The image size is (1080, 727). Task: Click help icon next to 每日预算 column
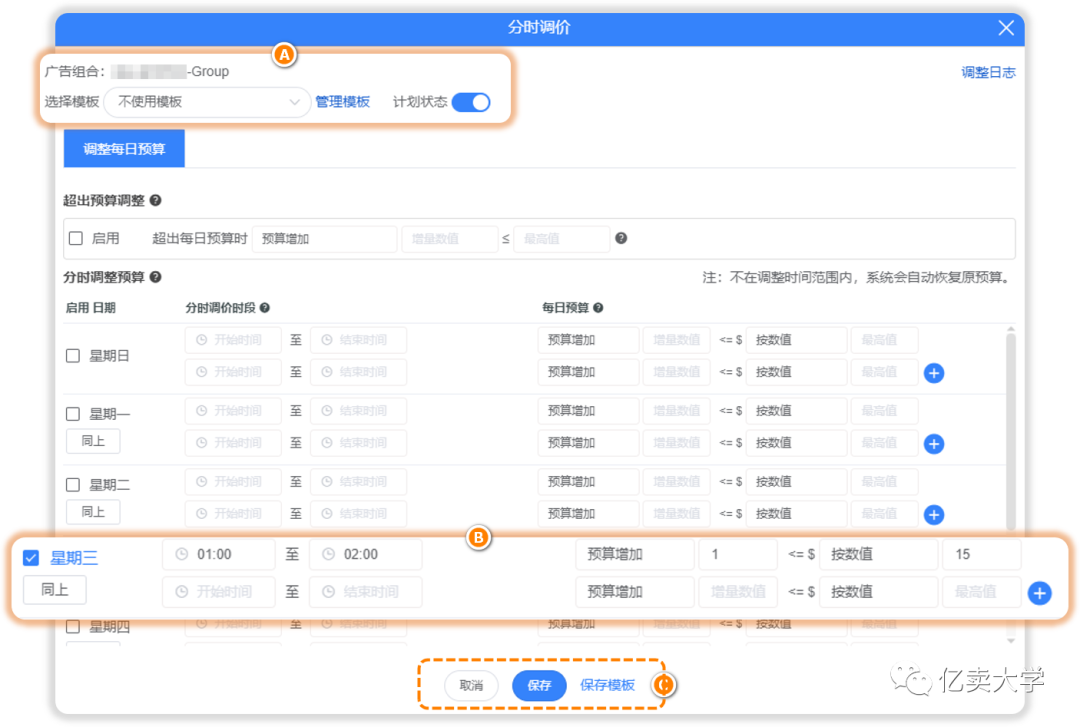click(598, 308)
